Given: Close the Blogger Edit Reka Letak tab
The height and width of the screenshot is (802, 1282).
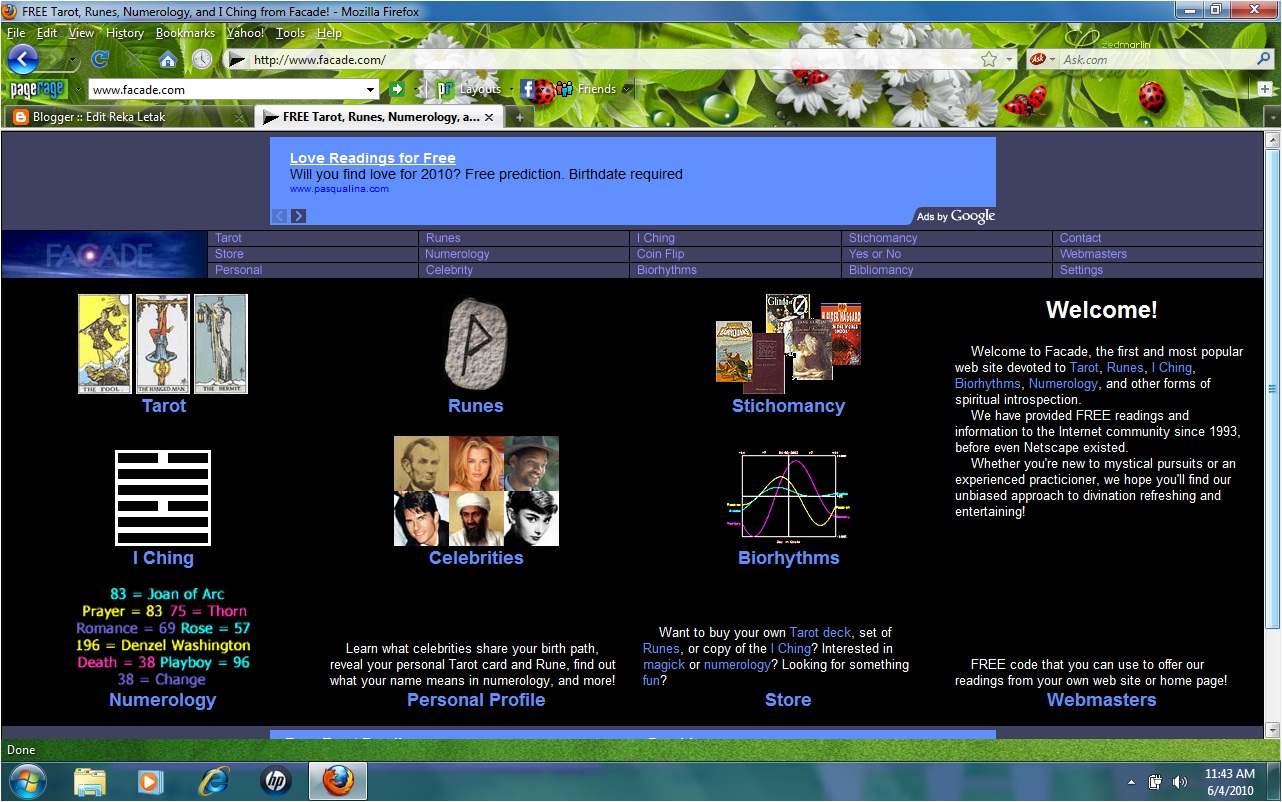Looking at the screenshot, I should point(239,117).
